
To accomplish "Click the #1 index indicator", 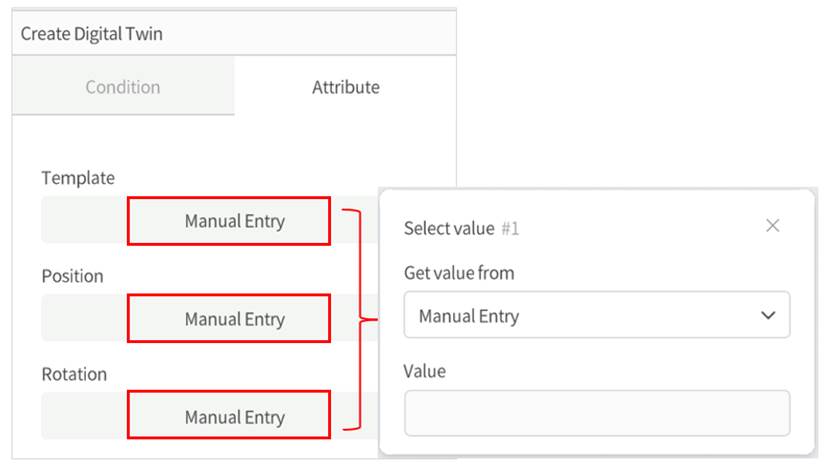I will tap(510, 228).
